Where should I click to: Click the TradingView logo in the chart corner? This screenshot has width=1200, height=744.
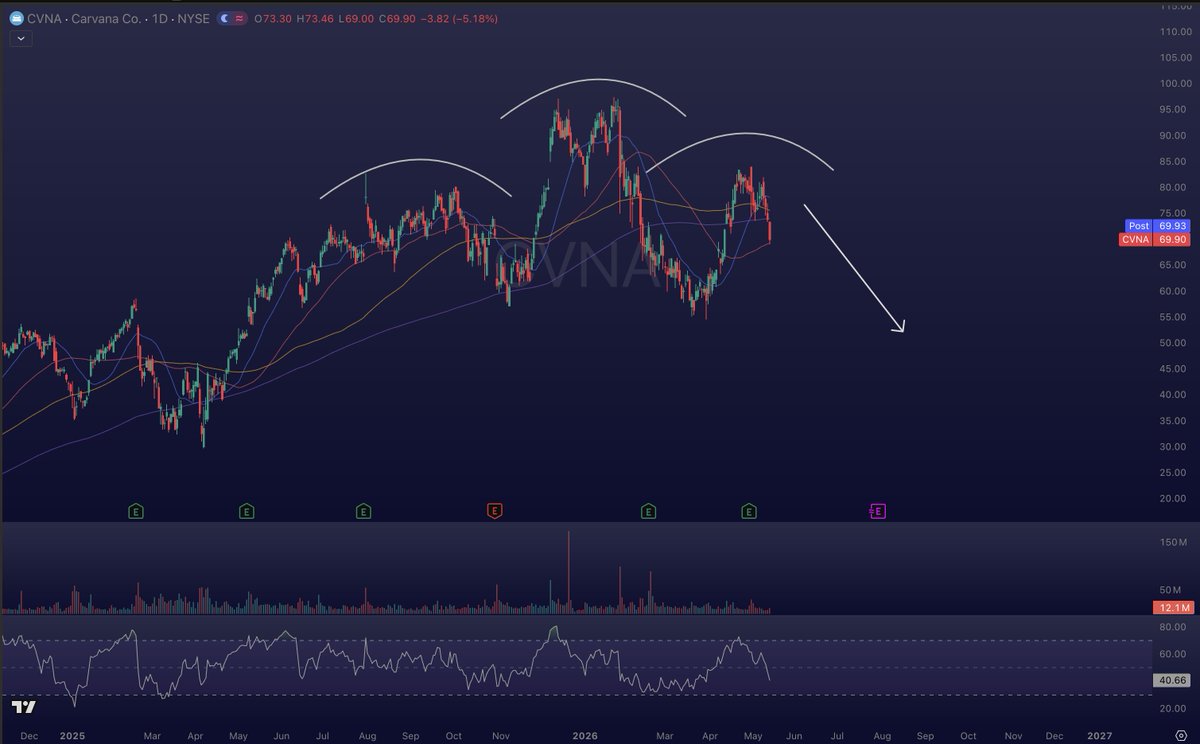(24, 707)
